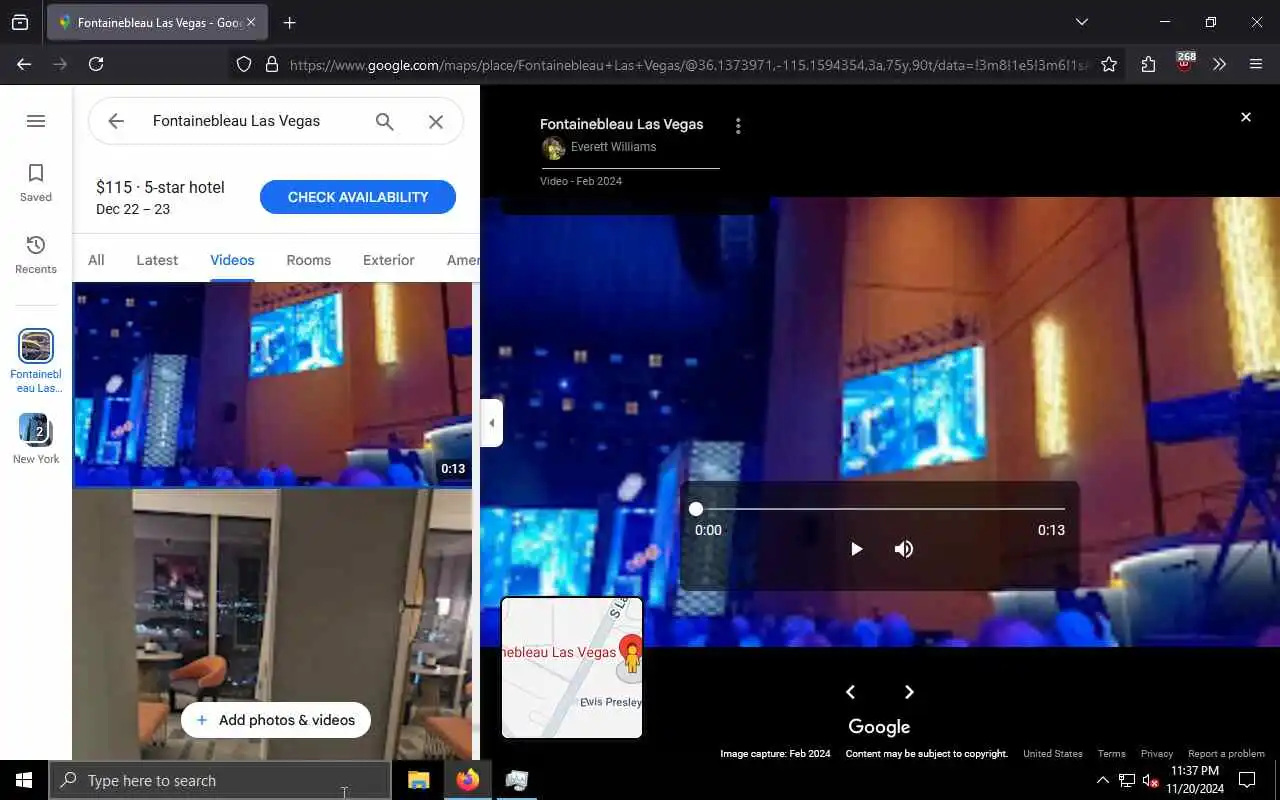
Task: Open Recents in sidebar
Action: click(36, 255)
